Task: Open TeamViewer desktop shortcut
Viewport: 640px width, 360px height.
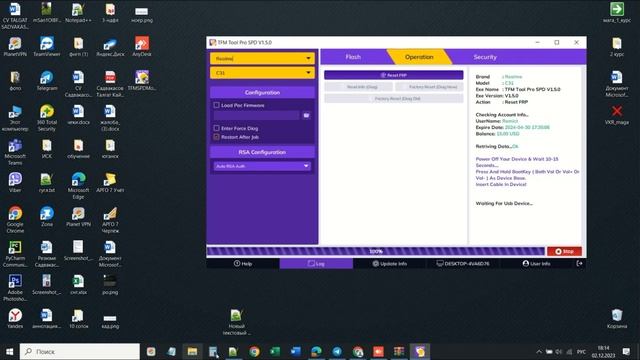Action: [x=47, y=47]
